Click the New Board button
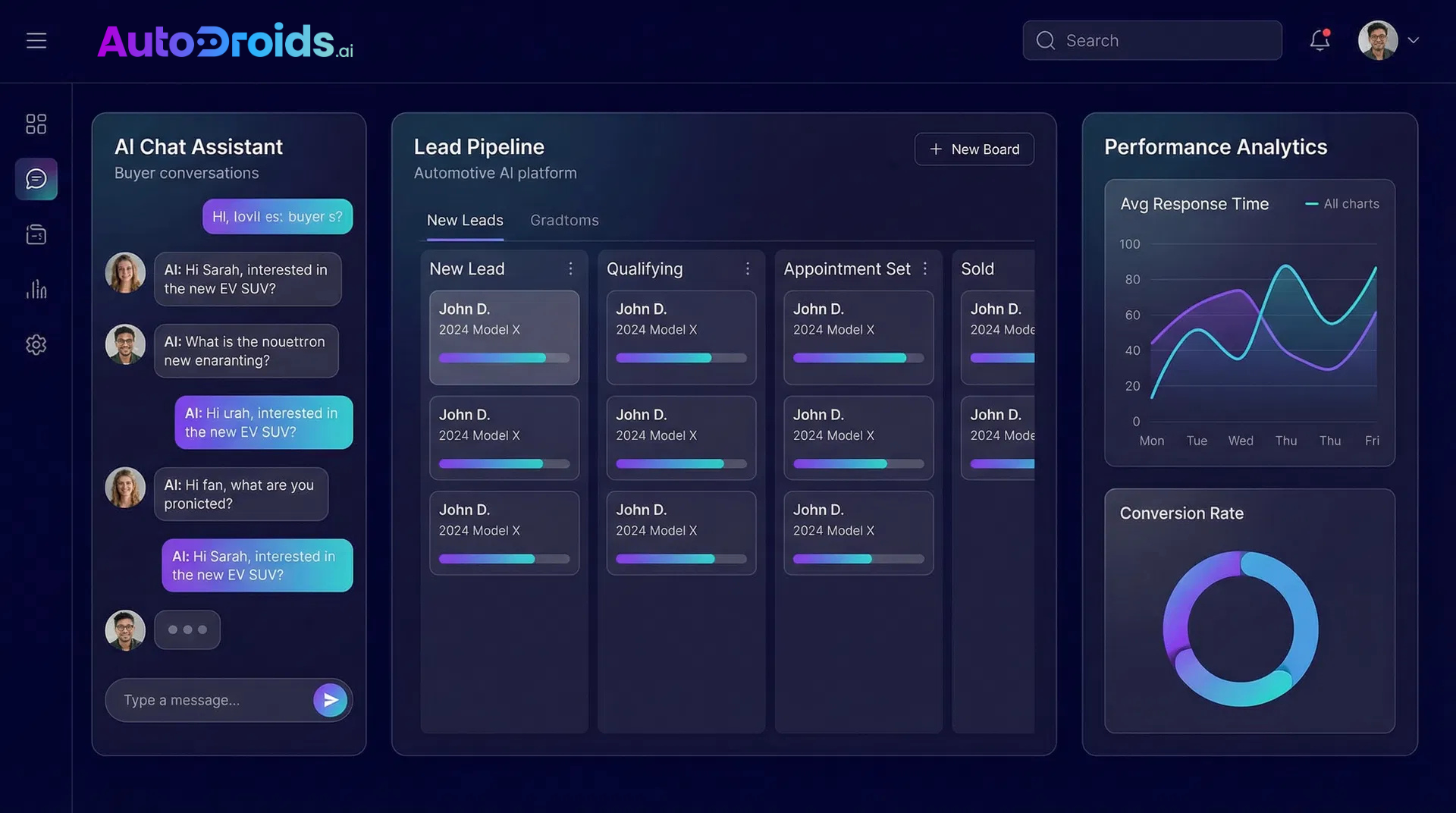Screen dimensions: 1456x813 point(974,149)
